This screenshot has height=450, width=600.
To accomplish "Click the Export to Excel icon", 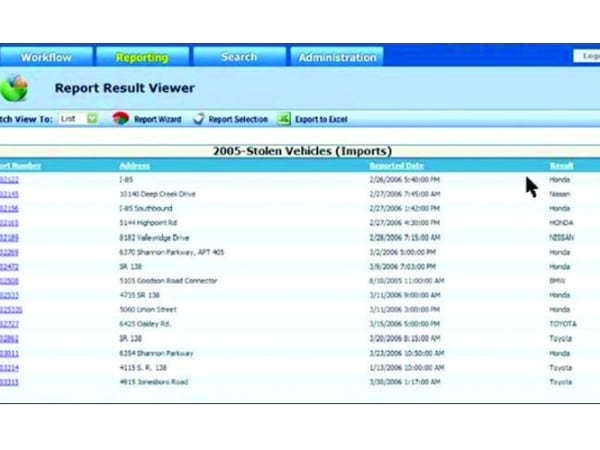I will [x=284, y=119].
